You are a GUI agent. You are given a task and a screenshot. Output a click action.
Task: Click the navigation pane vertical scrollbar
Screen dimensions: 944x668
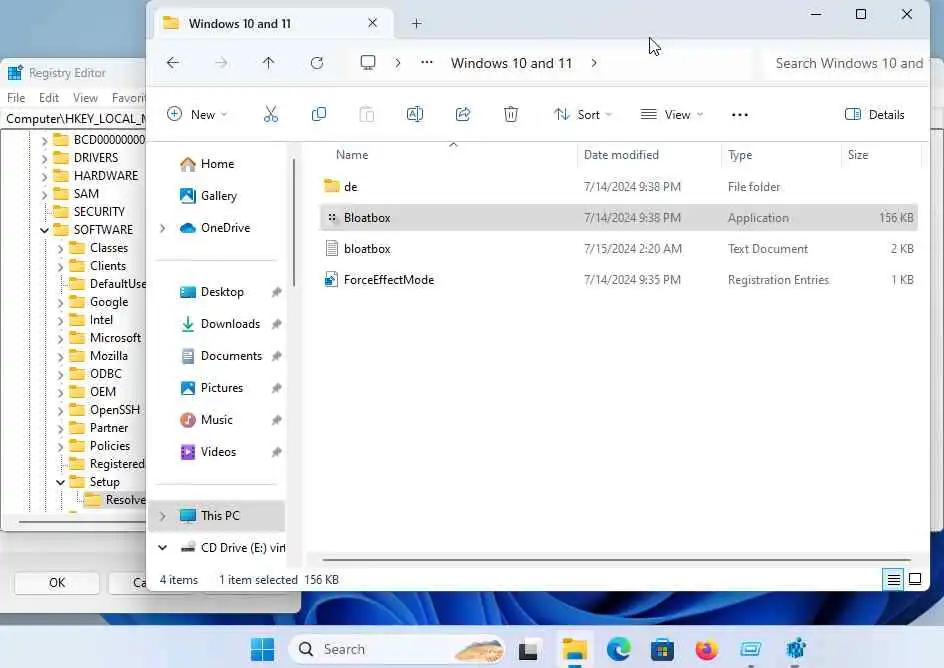pyautogui.click(x=294, y=223)
